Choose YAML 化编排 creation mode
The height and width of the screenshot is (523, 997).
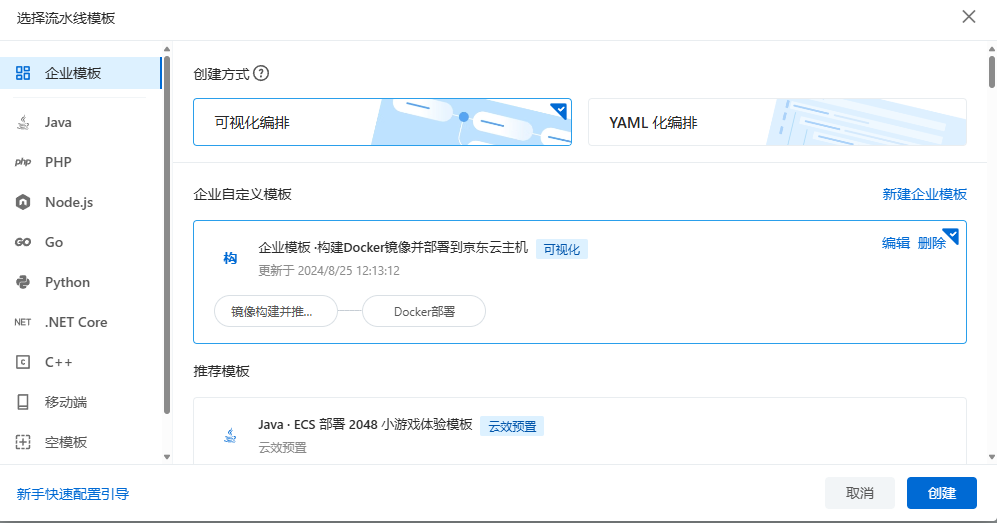pos(777,122)
